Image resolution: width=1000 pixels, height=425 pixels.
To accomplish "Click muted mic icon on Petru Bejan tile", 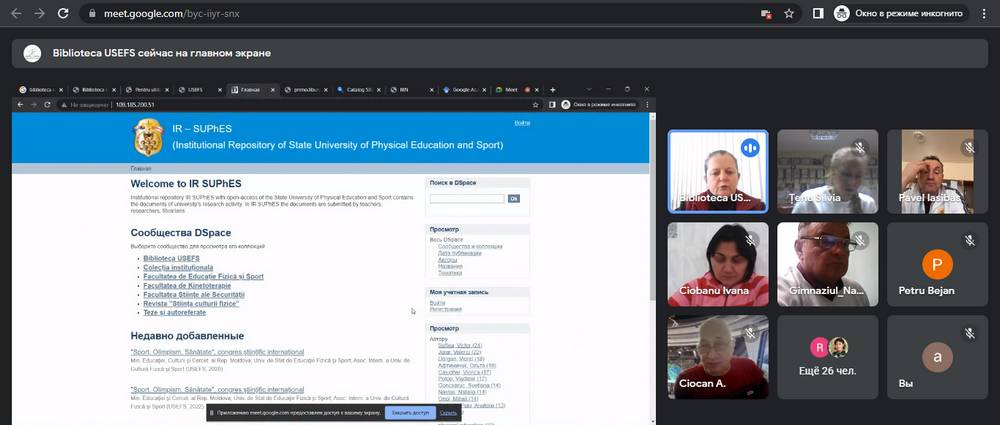I will click(969, 241).
